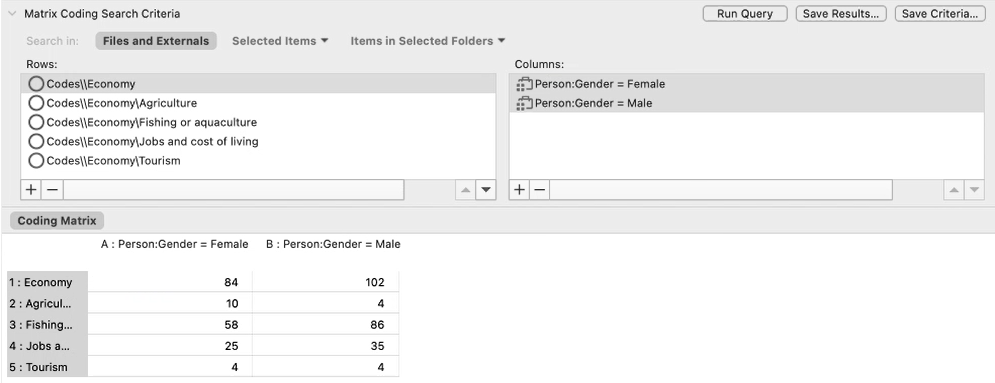Click the Gender = Male attribute icon
This screenshot has width=995, height=383.
click(524, 103)
